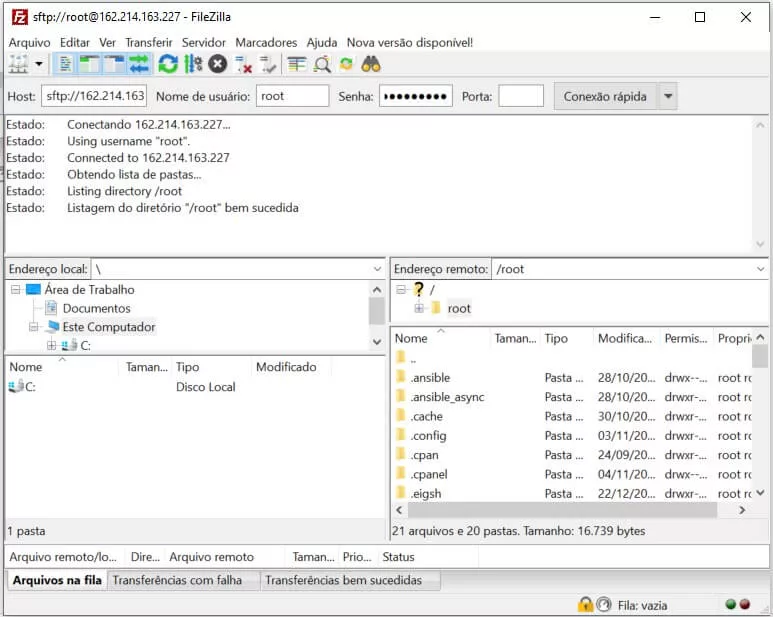Screen dimensions: 773x617
Task: Toggle synchronized browsing icon
Action: click(347, 64)
